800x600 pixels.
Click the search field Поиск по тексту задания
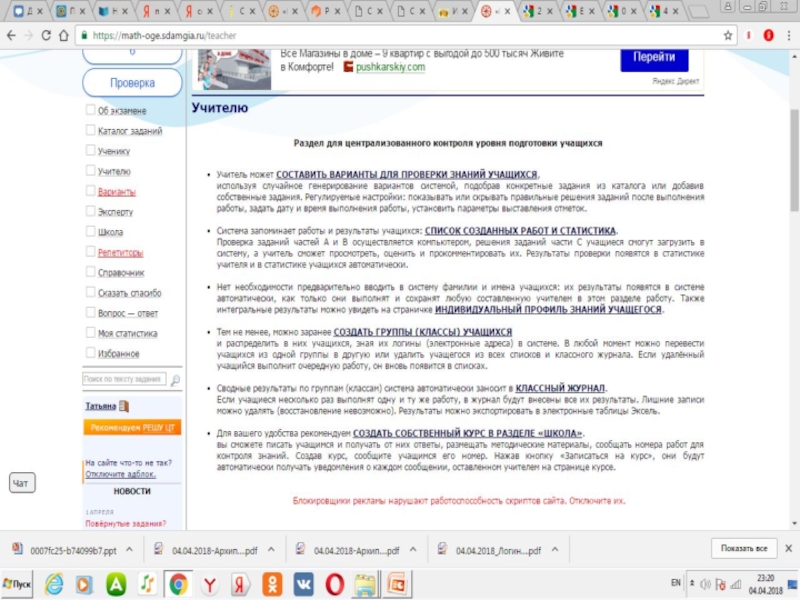point(122,380)
